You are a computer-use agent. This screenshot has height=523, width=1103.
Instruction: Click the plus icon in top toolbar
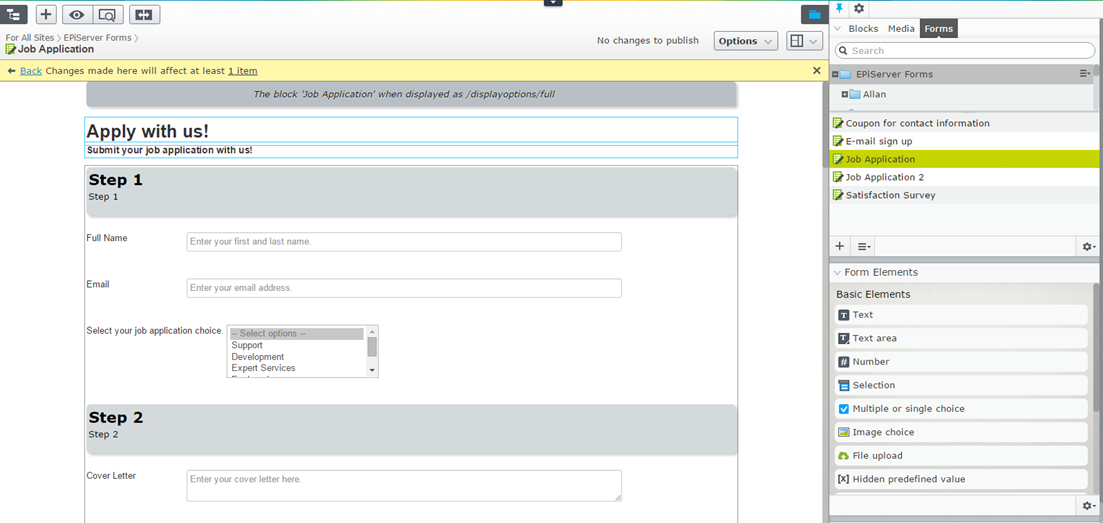pyautogui.click(x=46, y=14)
